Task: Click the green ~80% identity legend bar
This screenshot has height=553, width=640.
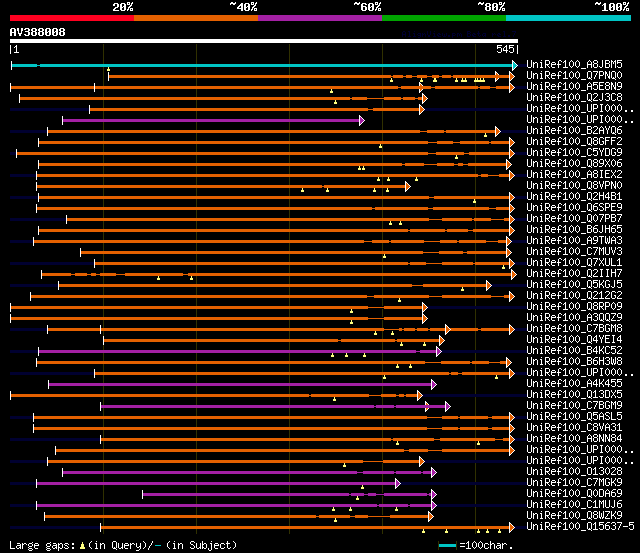Action: (x=444, y=18)
